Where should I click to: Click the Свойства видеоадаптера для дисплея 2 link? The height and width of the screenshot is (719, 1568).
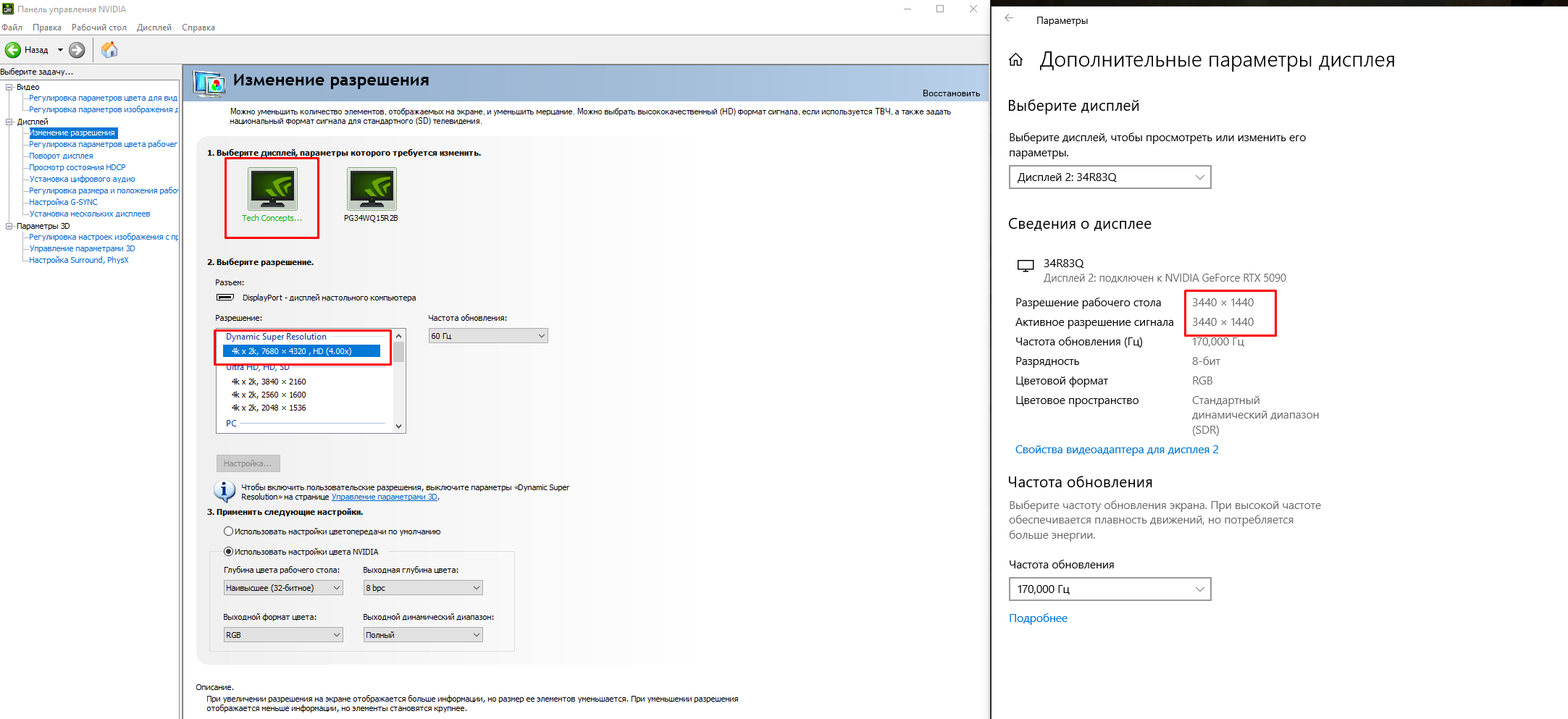point(1116,450)
